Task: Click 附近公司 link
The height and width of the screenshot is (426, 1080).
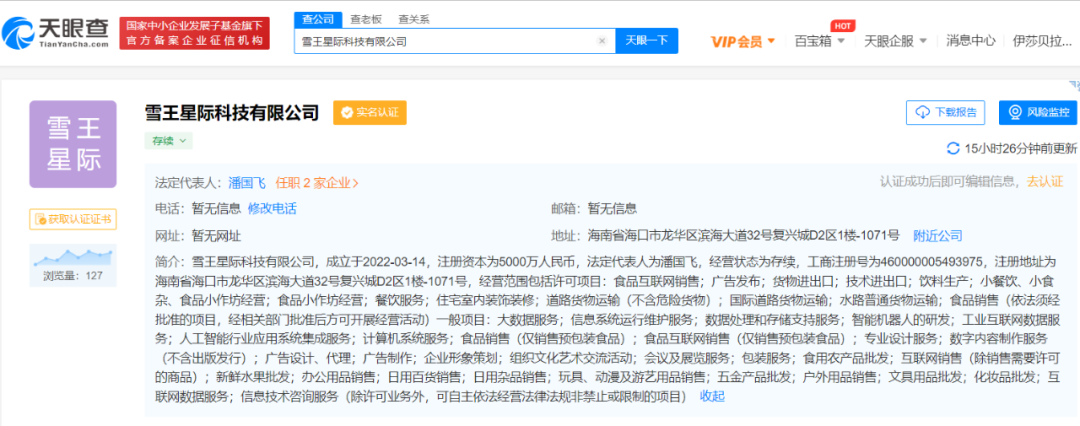Action: click(937, 236)
